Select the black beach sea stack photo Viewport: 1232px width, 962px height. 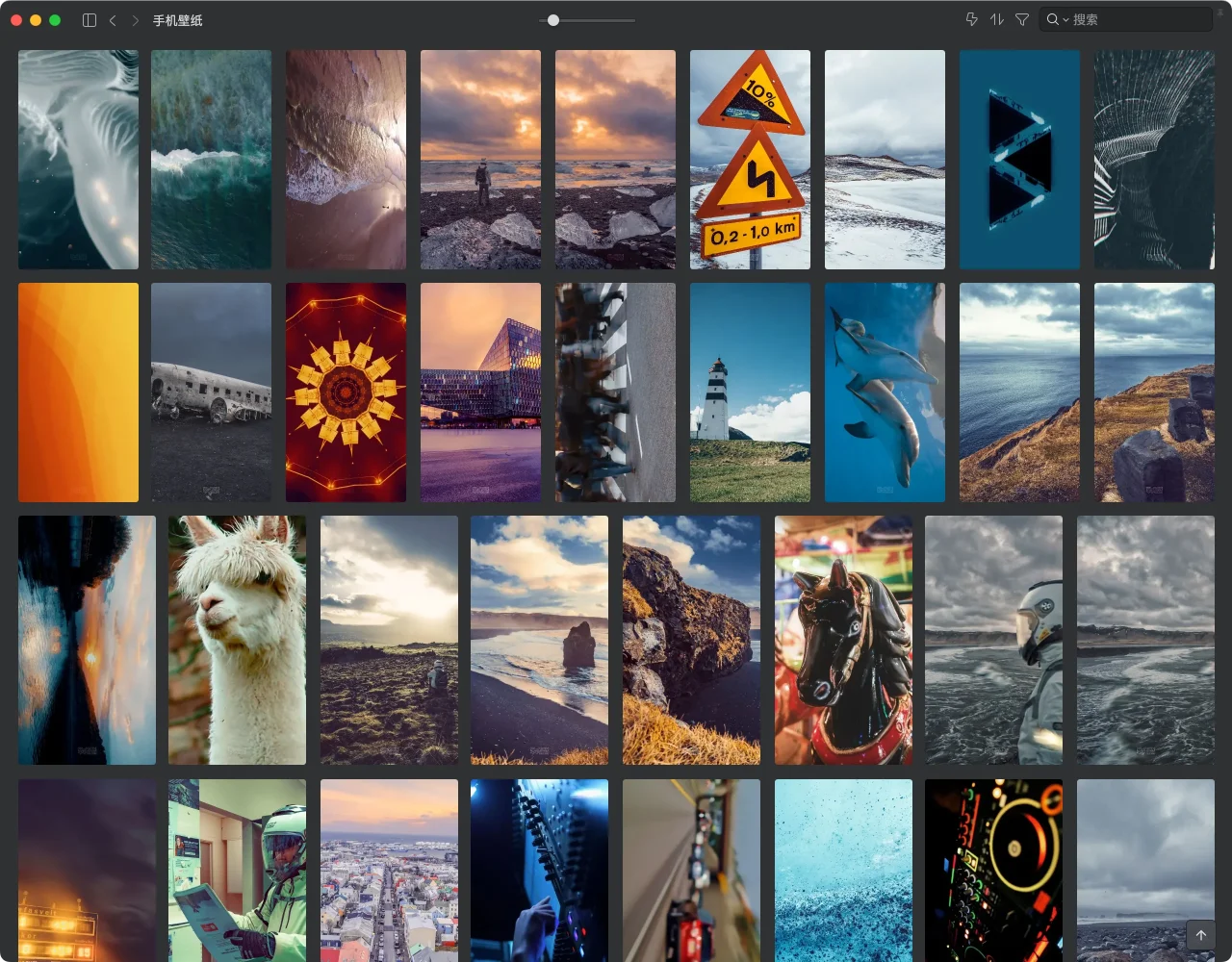[539, 640]
